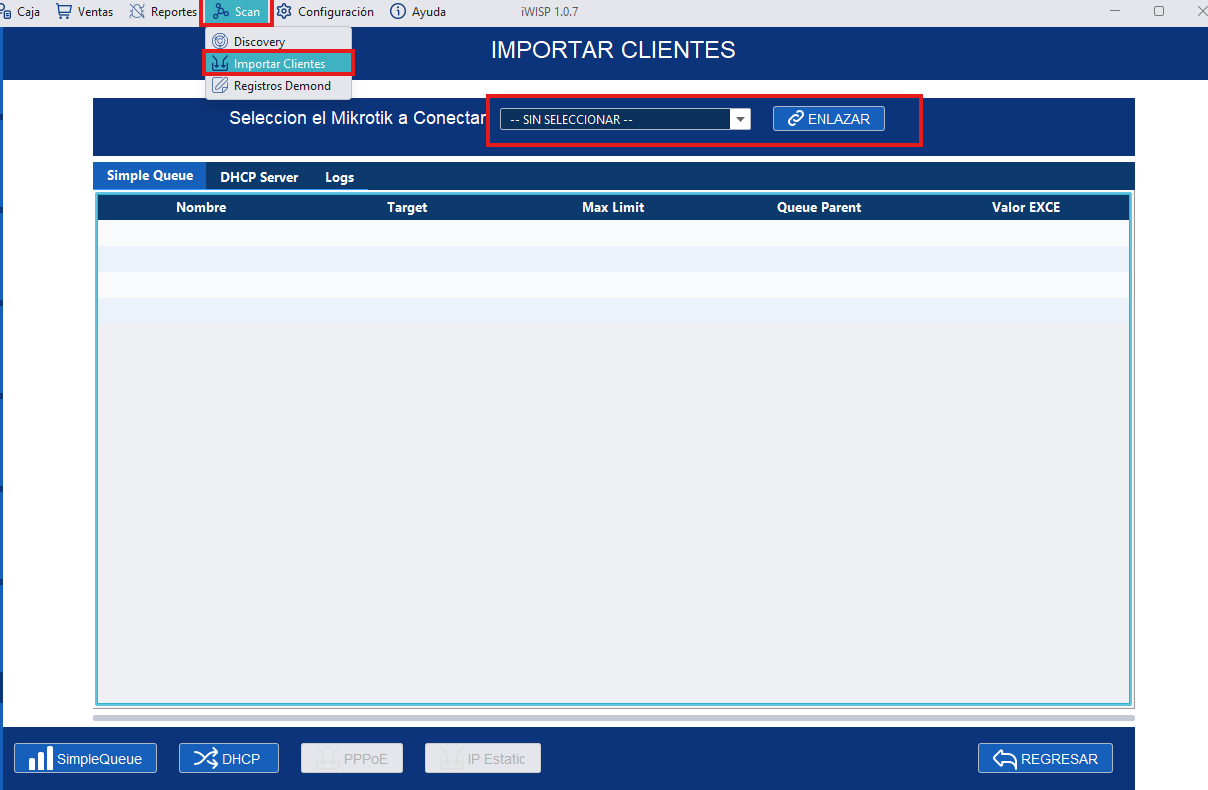The height and width of the screenshot is (790, 1208).
Task: Select Importar Clientes menu item
Action: click(279, 64)
